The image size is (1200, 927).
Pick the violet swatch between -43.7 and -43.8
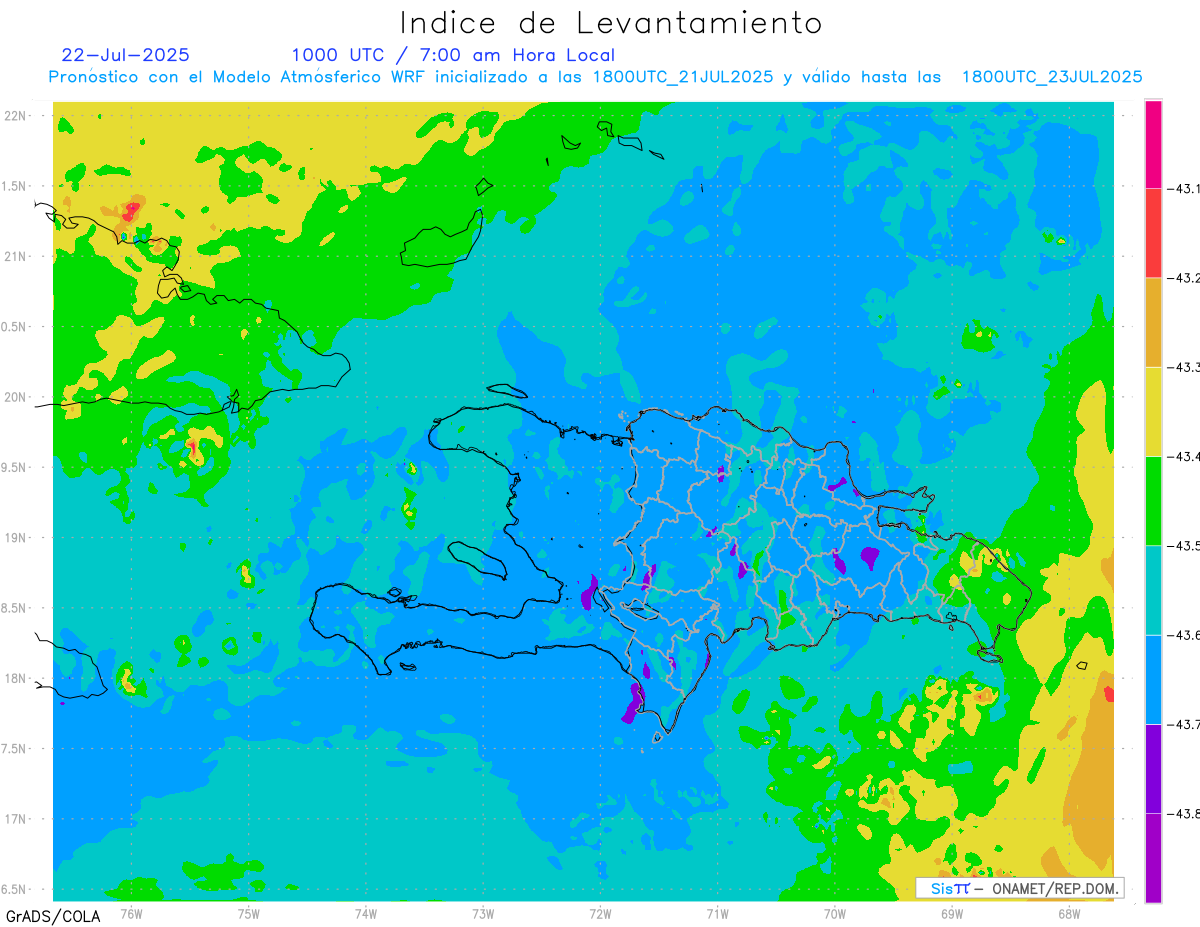(x=1153, y=768)
